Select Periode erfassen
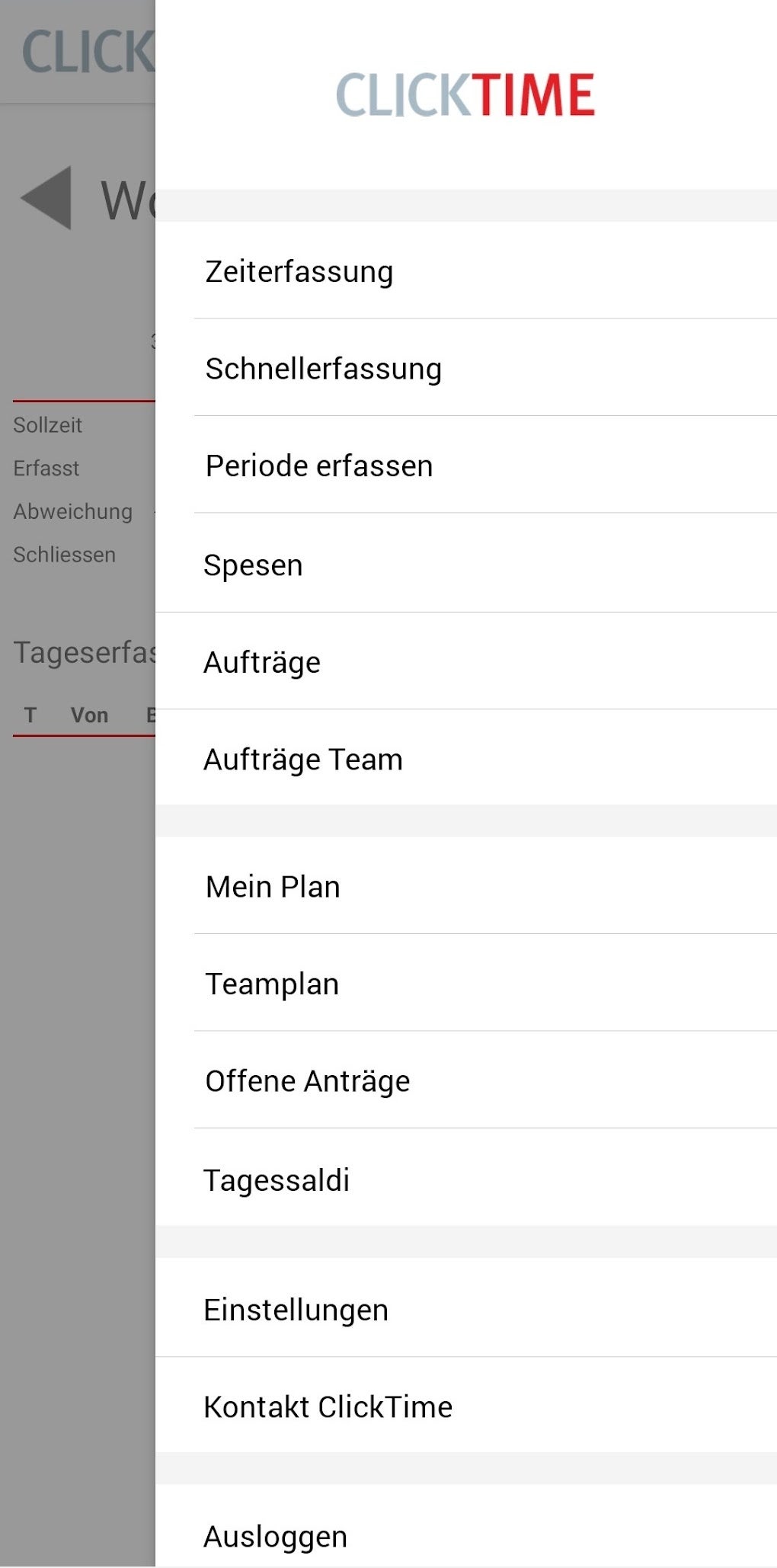This screenshot has height=1568, width=777. 318,465
